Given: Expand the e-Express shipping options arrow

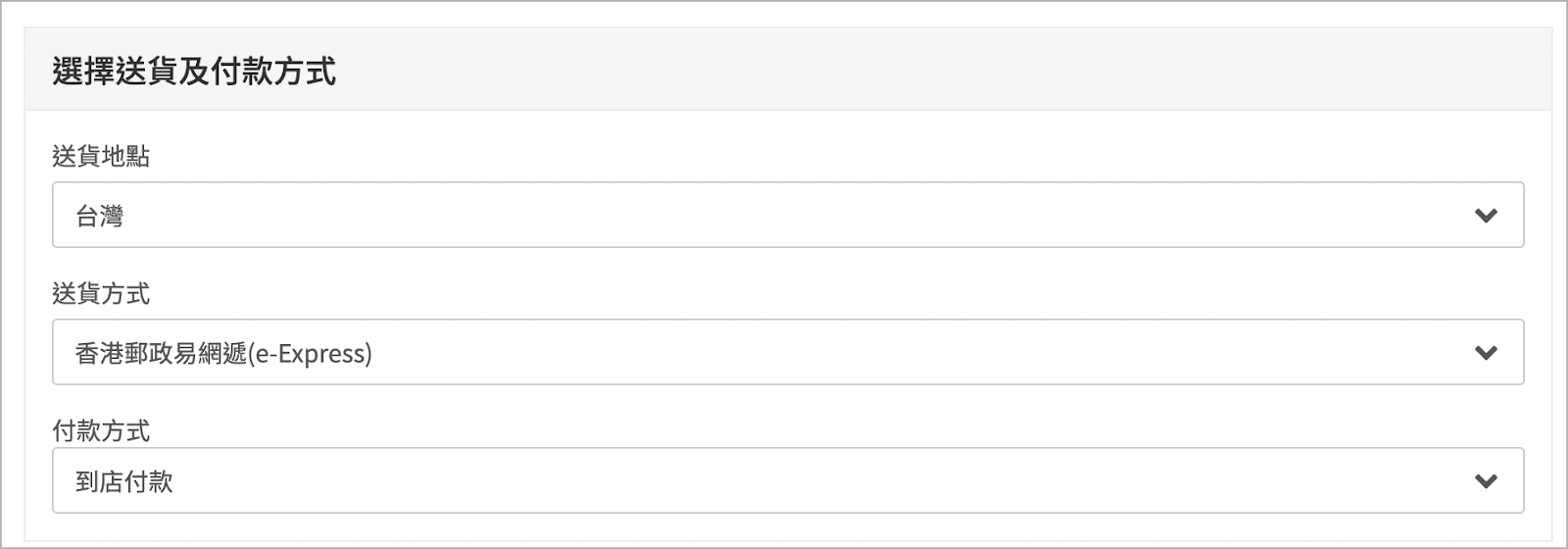Looking at the screenshot, I should point(1486,352).
